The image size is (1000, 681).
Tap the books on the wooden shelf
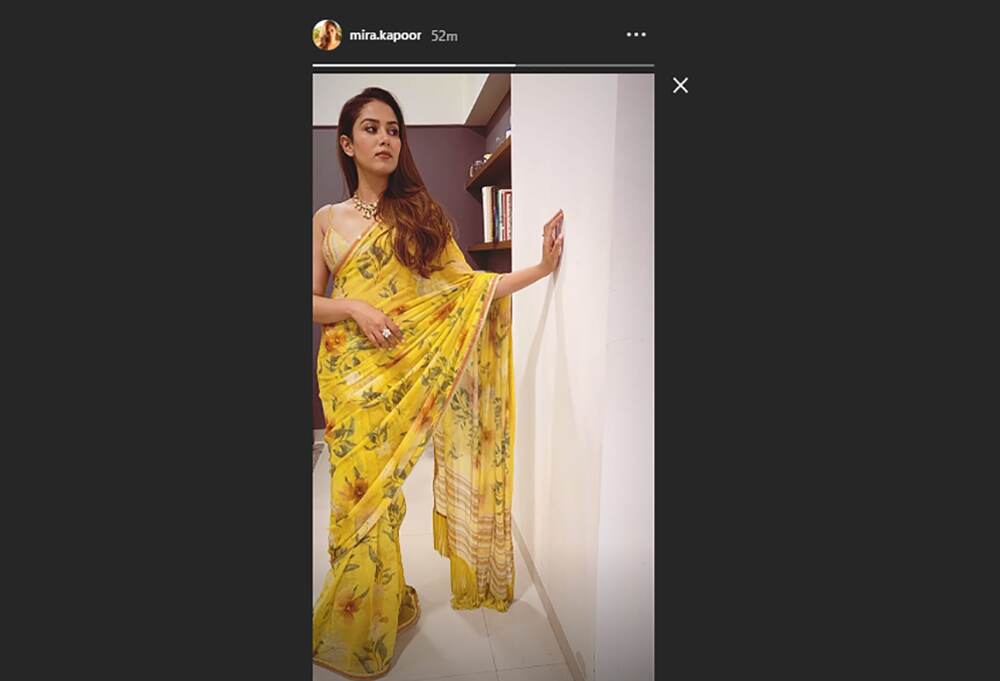[496, 214]
